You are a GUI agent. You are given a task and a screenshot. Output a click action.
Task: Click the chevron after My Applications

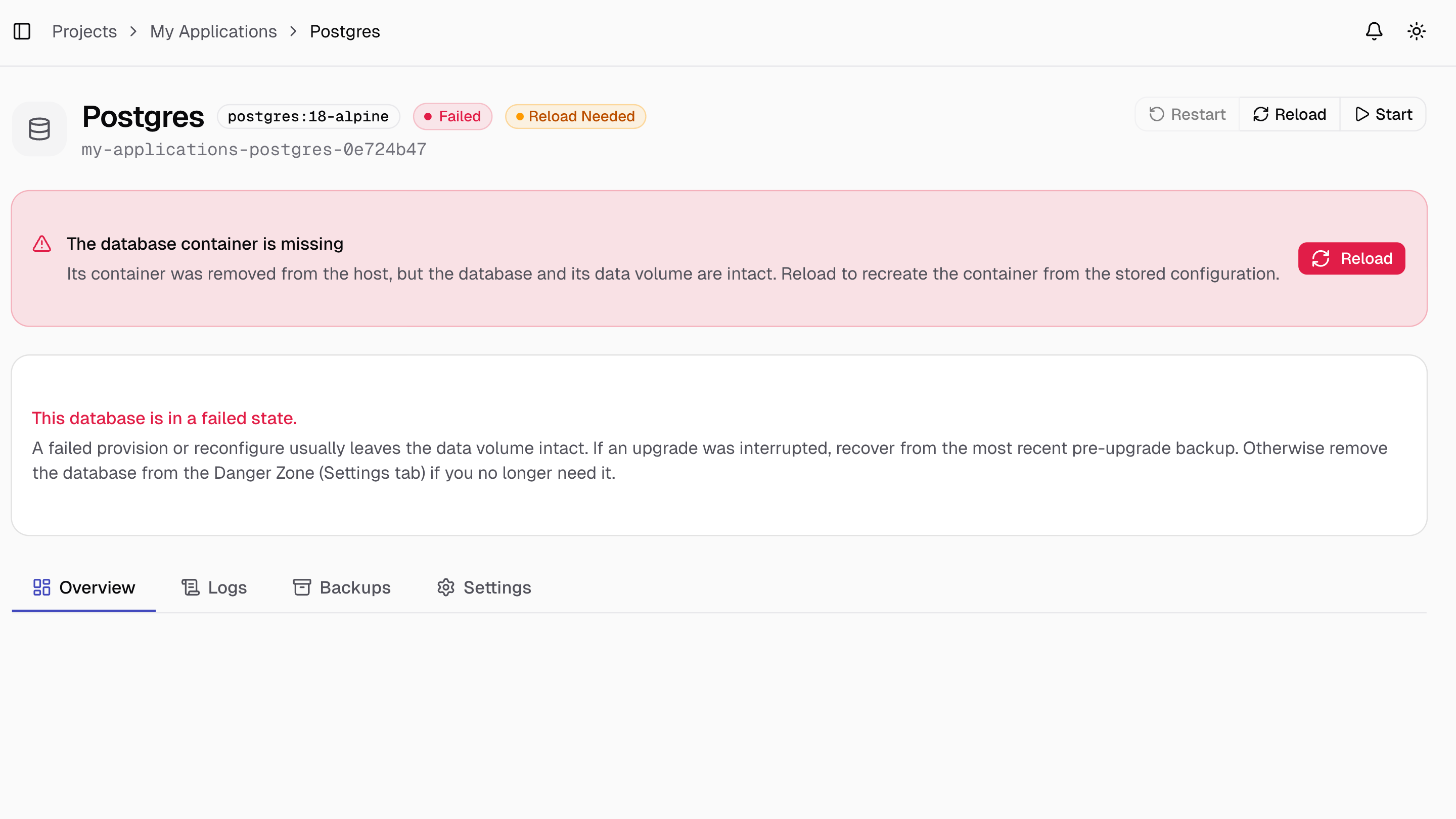click(293, 31)
